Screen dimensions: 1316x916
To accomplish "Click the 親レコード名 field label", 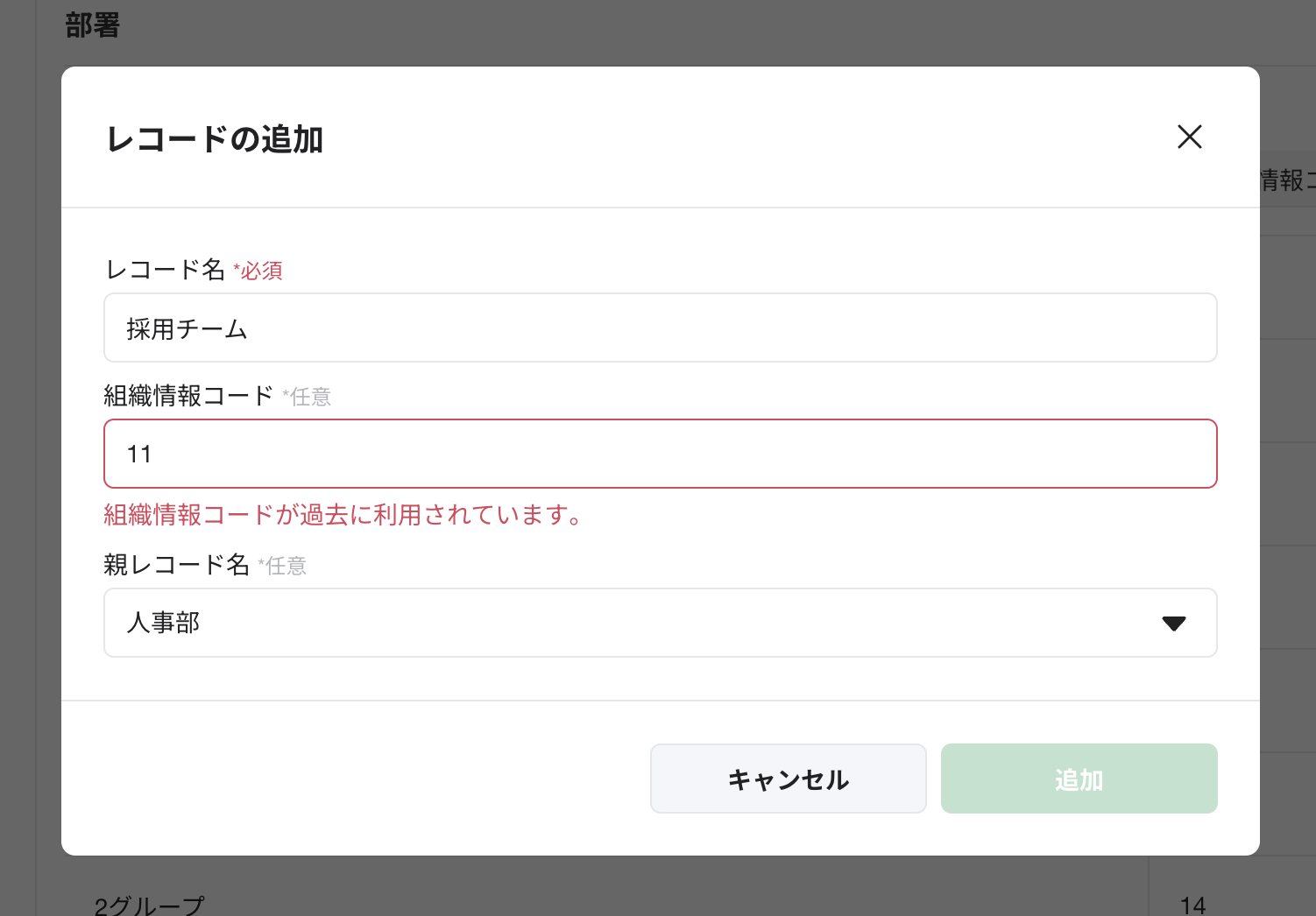I will click(177, 565).
